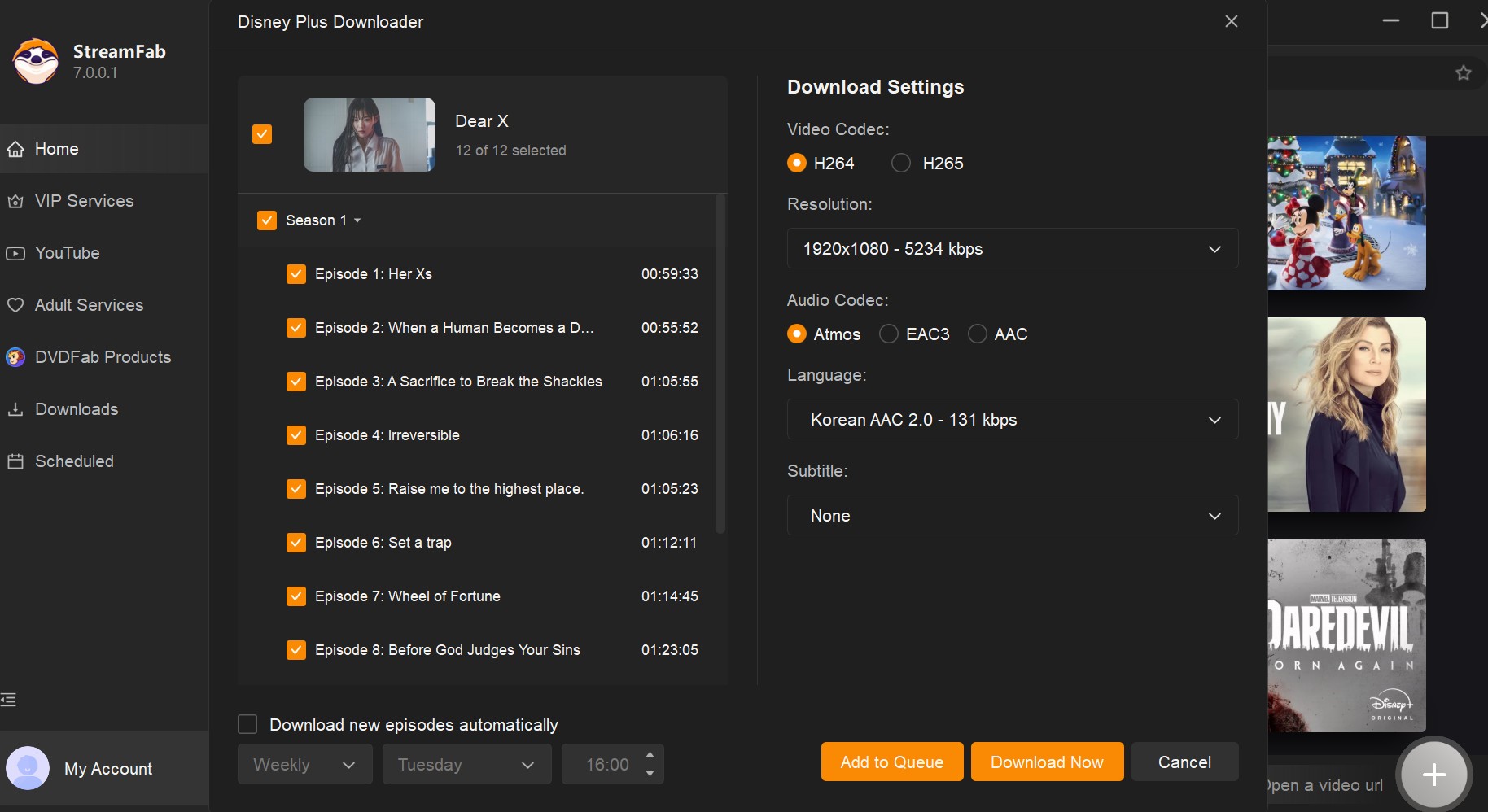Open the Scheduled tasks section

(73, 461)
